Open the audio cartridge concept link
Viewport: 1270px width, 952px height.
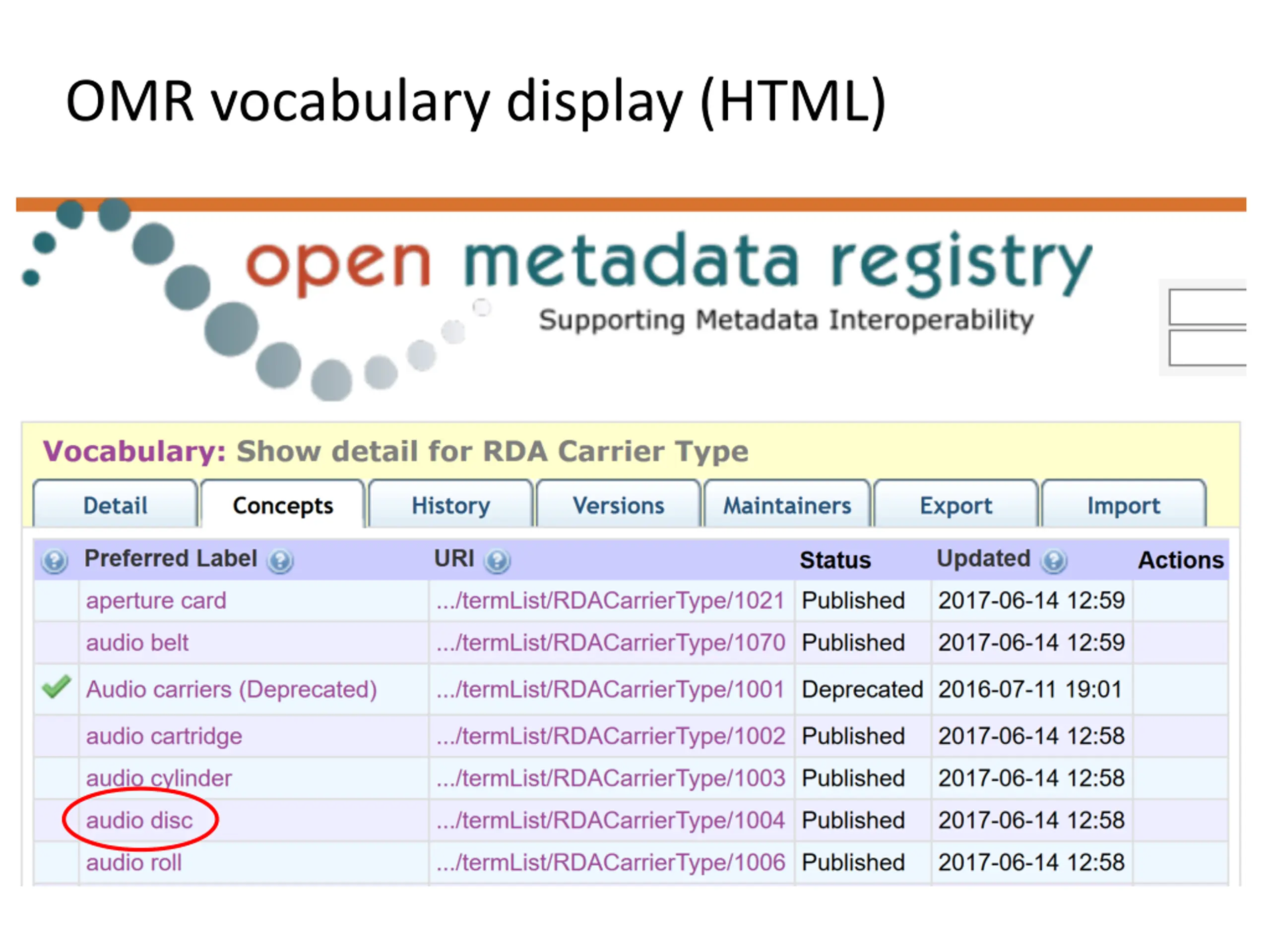(x=164, y=736)
